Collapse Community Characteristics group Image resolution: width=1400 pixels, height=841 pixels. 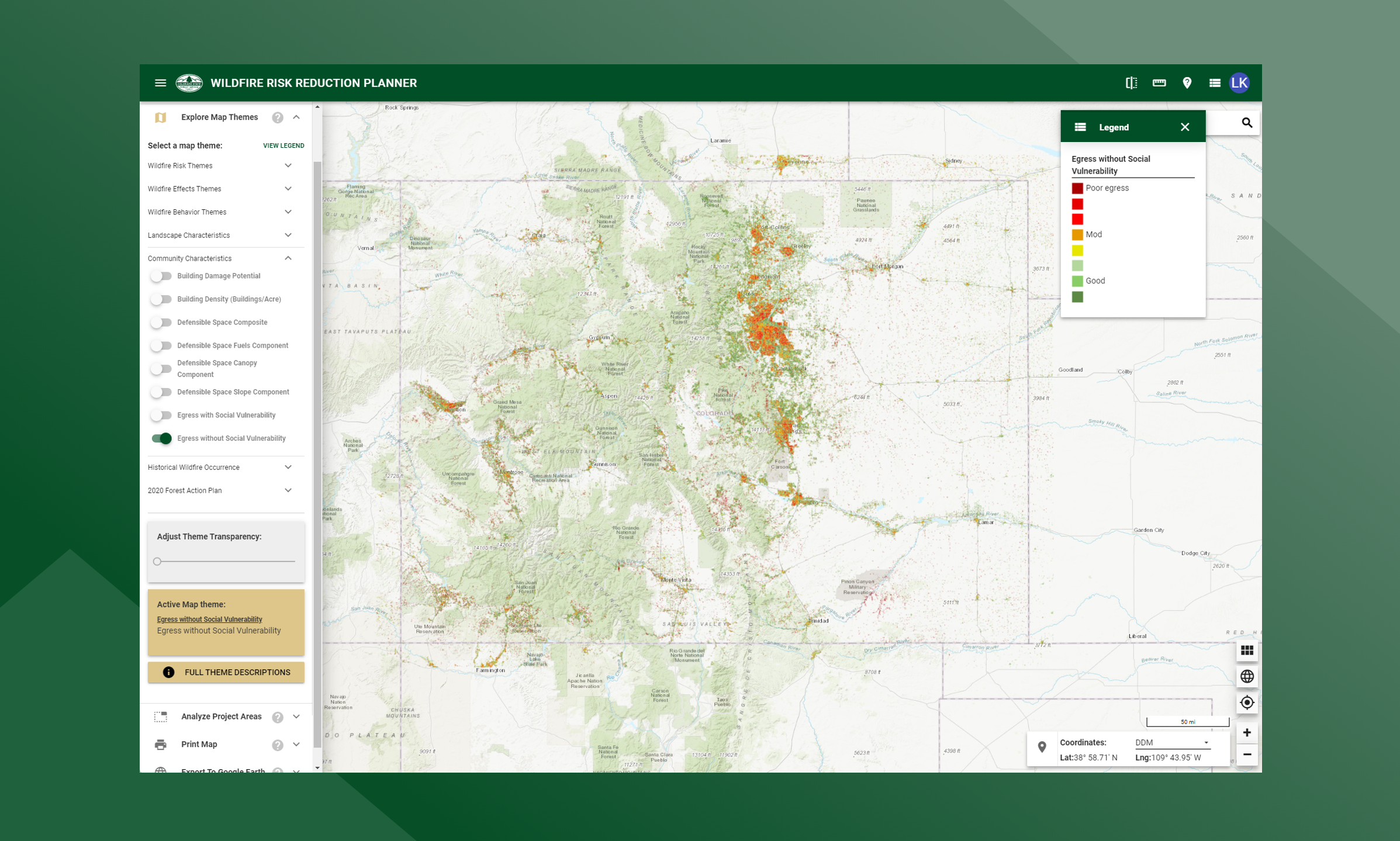(288, 258)
